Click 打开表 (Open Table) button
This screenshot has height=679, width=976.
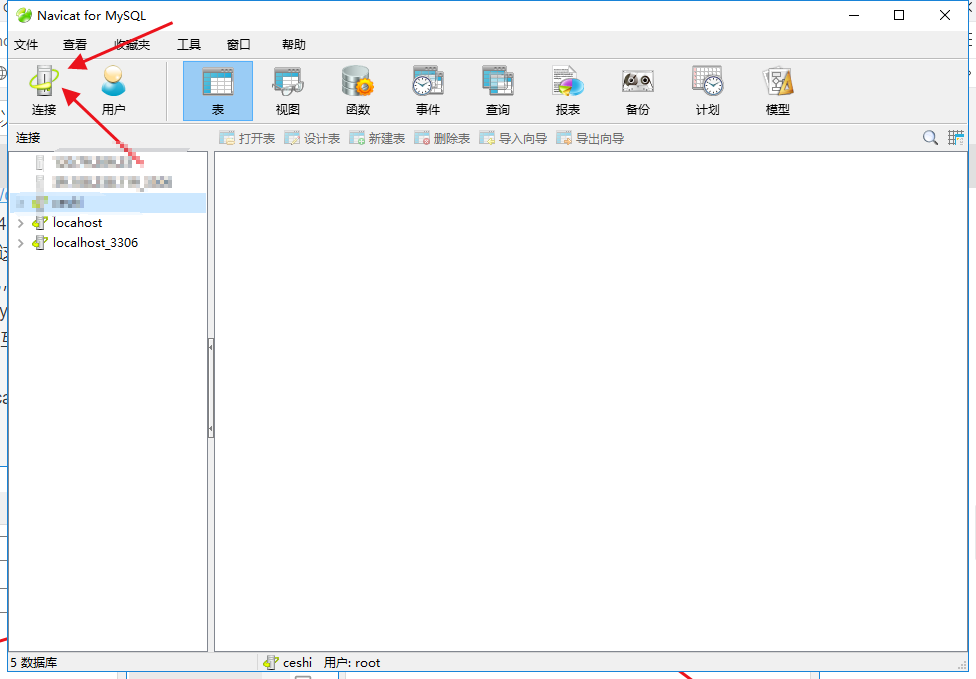click(x=247, y=138)
